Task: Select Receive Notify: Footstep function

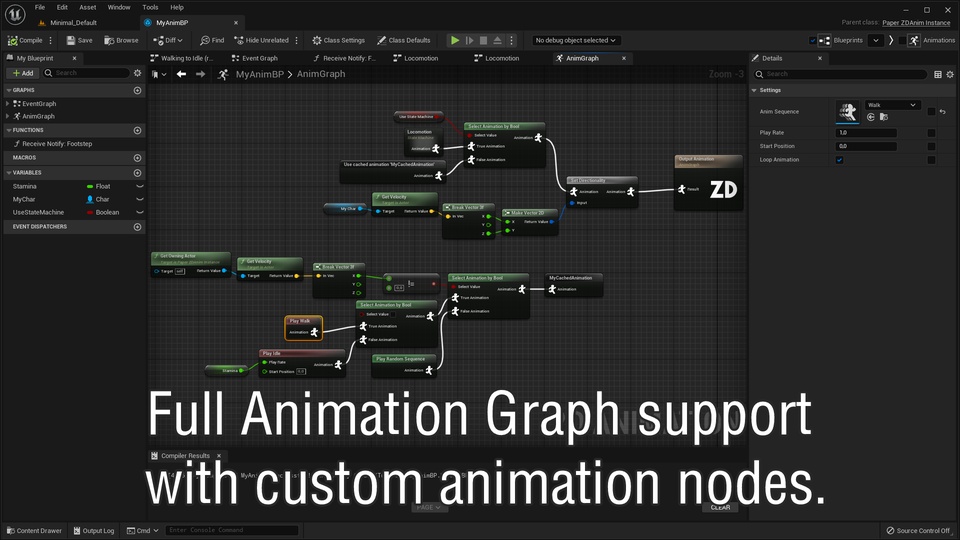Action: point(57,144)
